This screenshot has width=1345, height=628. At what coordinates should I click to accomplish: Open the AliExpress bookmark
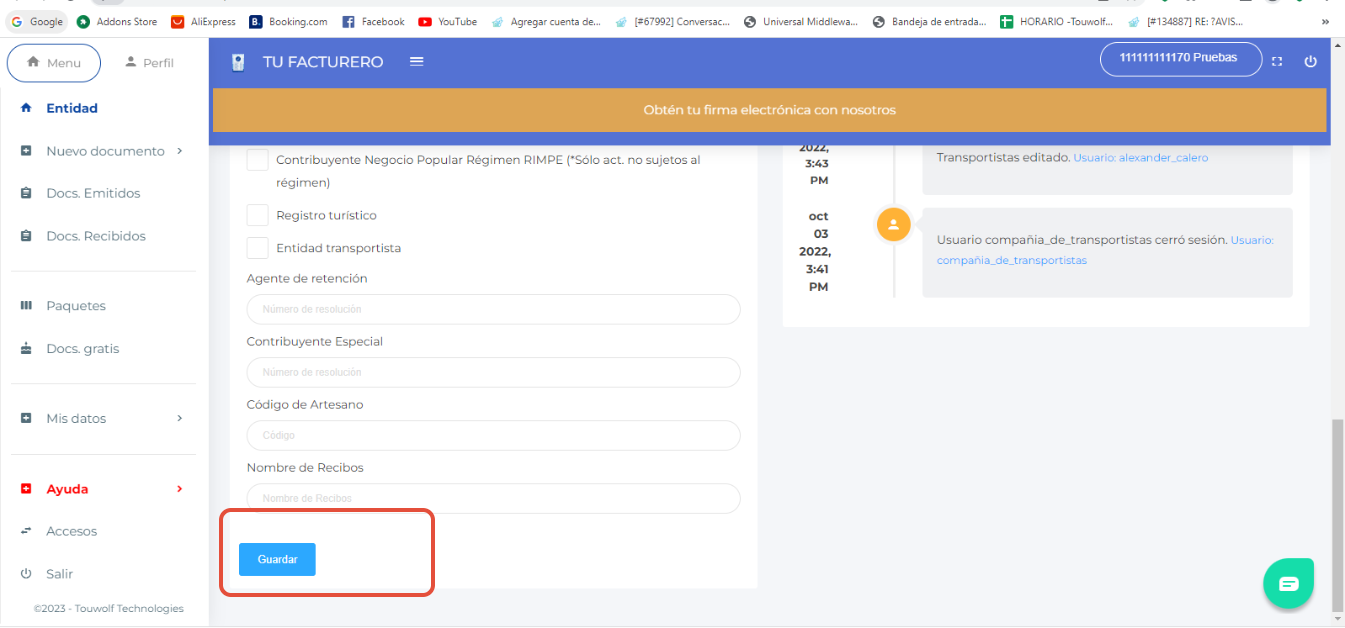click(203, 21)
